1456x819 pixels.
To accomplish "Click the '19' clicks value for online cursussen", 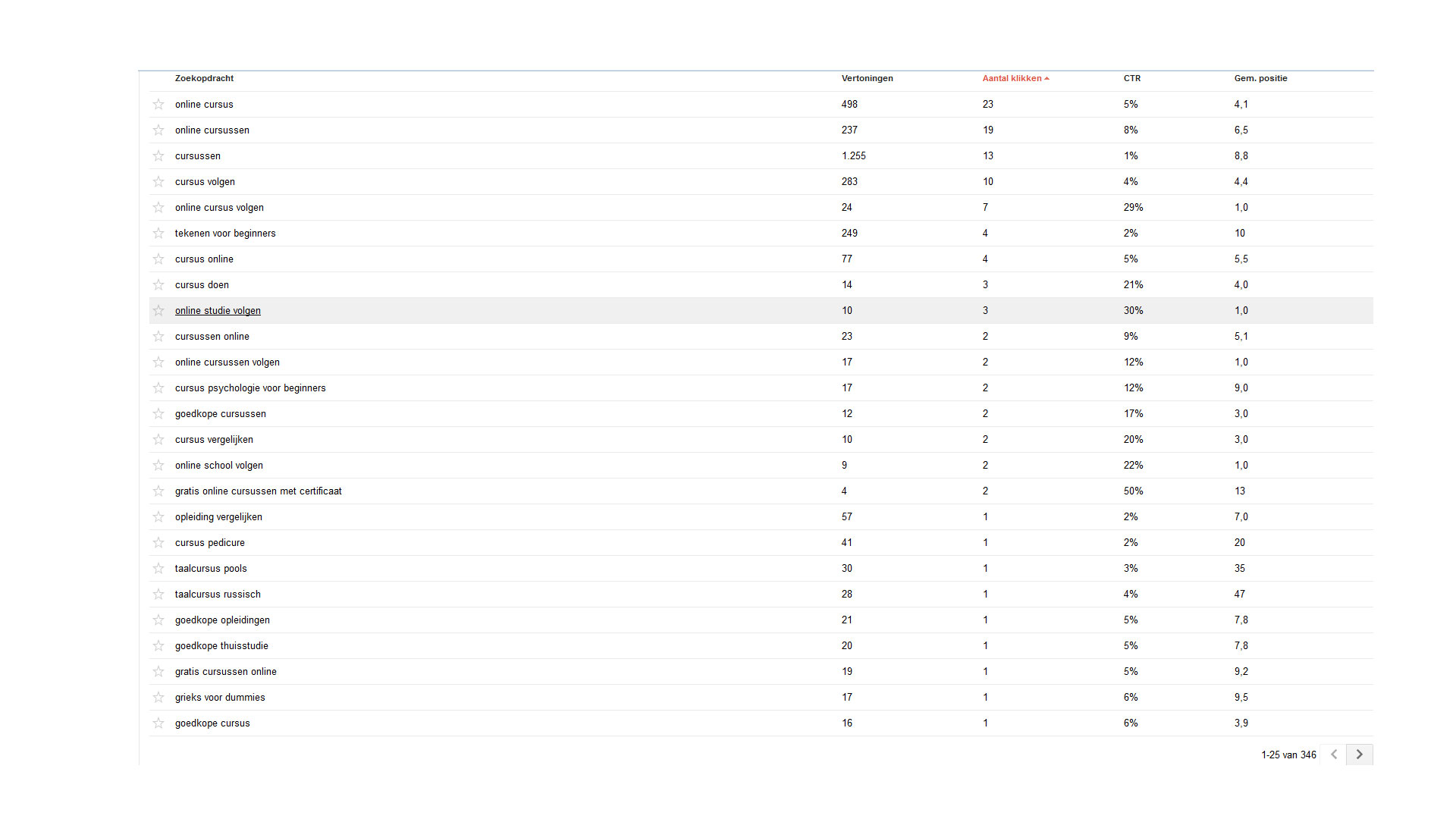I will pos(987,130).
